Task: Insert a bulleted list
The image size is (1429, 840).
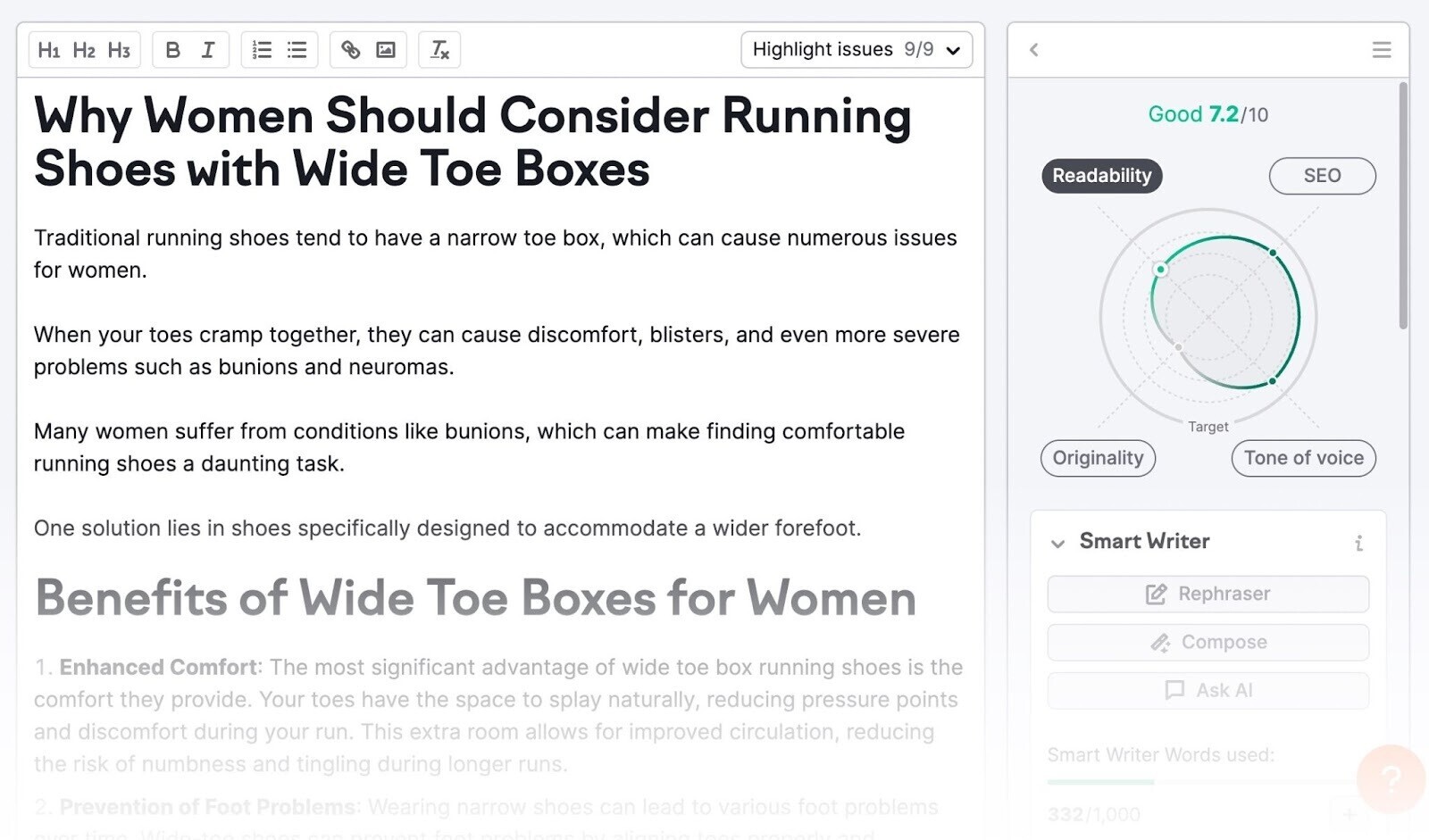Action: [x=297, y=50]
